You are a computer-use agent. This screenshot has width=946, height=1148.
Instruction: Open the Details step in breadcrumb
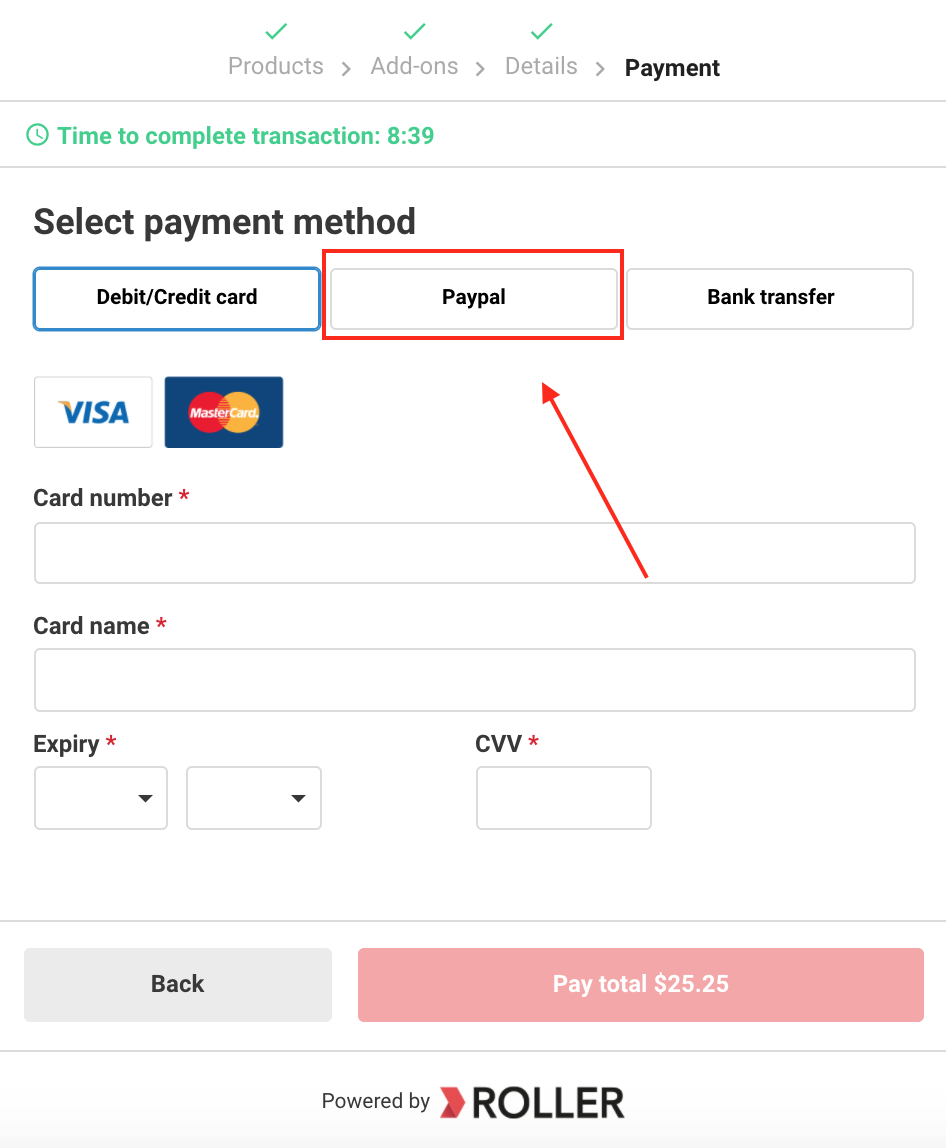[x=541, y=66]
